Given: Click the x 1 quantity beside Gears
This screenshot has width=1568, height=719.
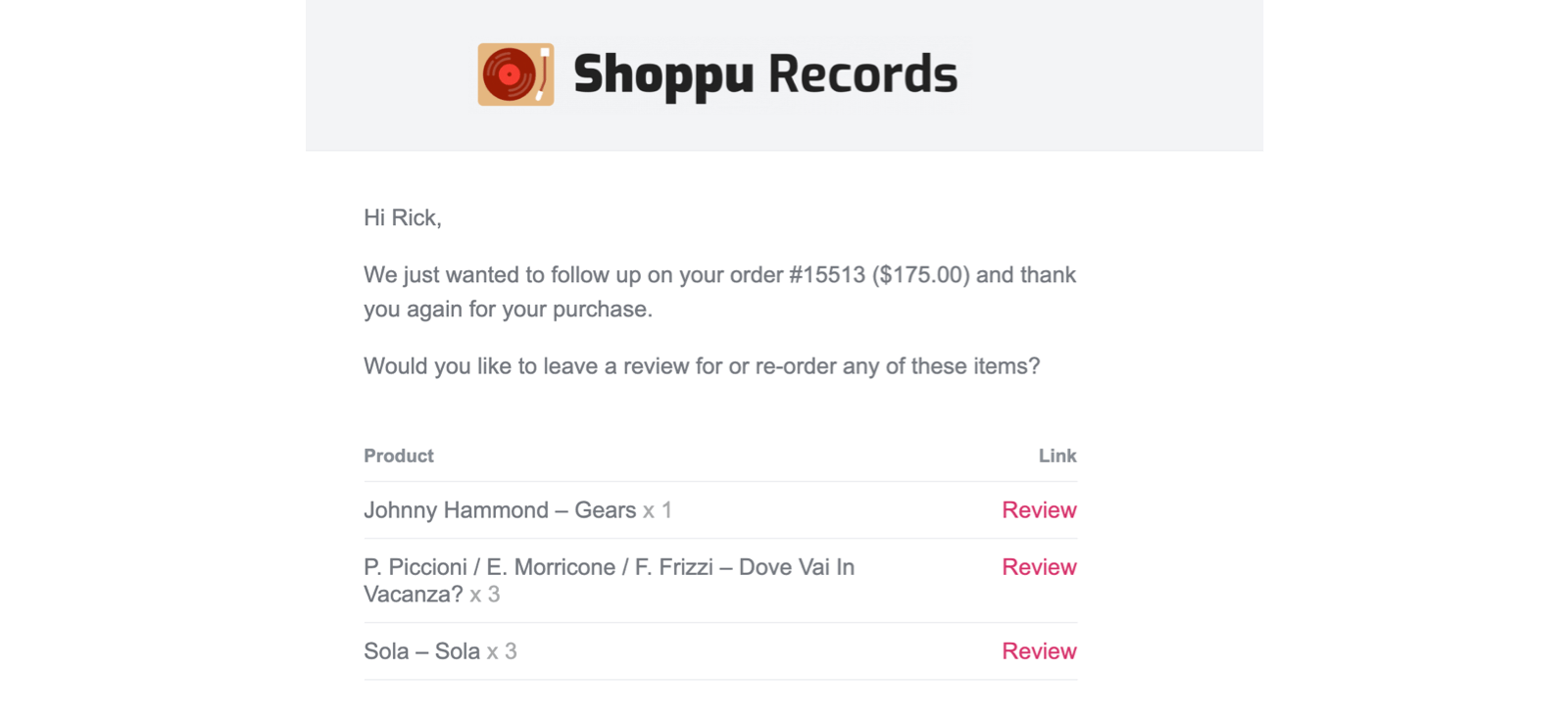Looking at the screenshot, I should pos(658,510).
